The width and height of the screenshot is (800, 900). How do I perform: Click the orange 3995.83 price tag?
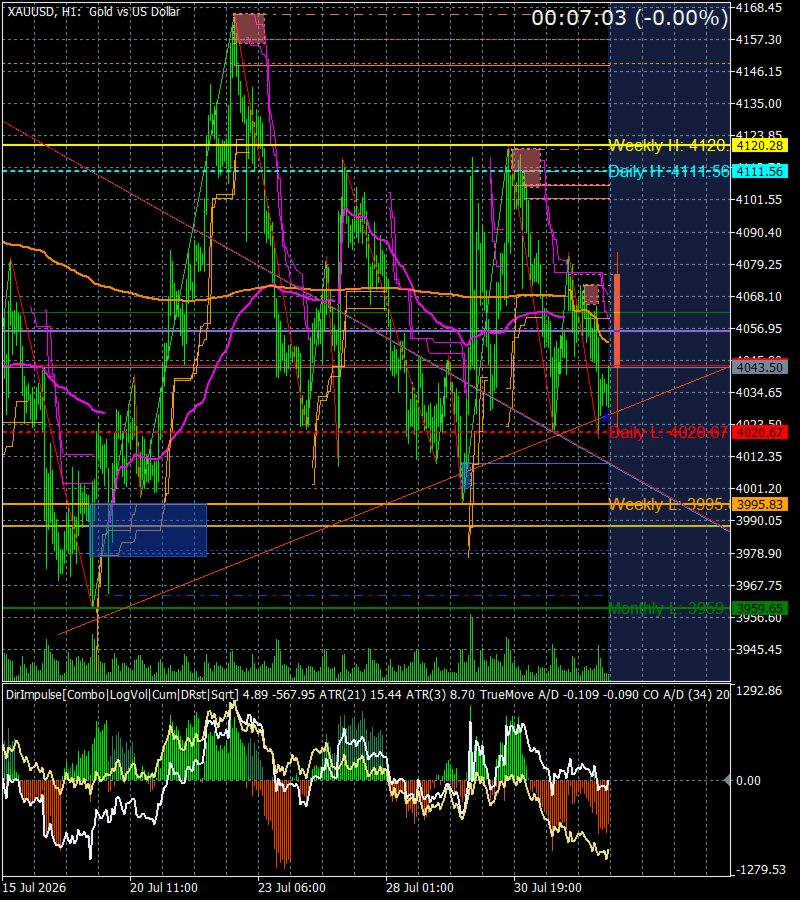point(760,505)
